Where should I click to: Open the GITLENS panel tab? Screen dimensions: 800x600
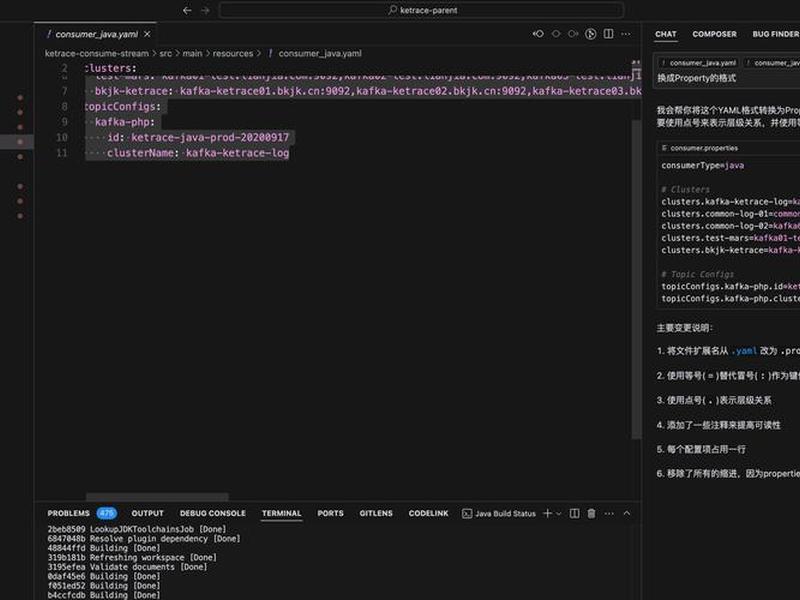(376, 513)
